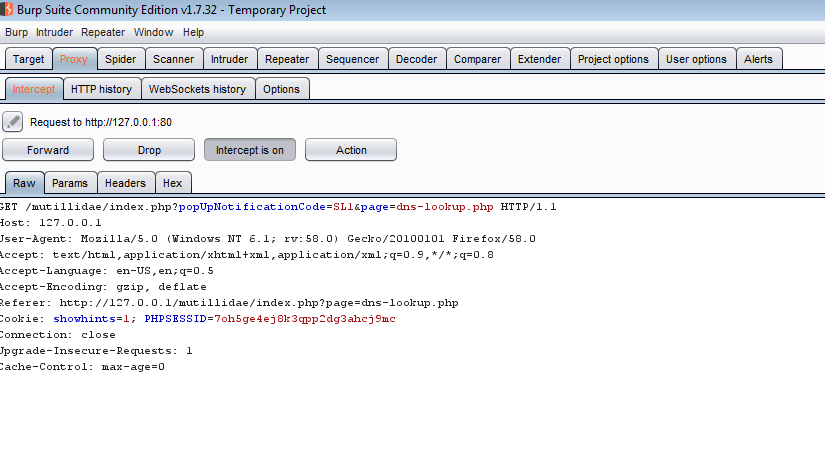
Task: Open the Action button menu
Action: (351, 150)
